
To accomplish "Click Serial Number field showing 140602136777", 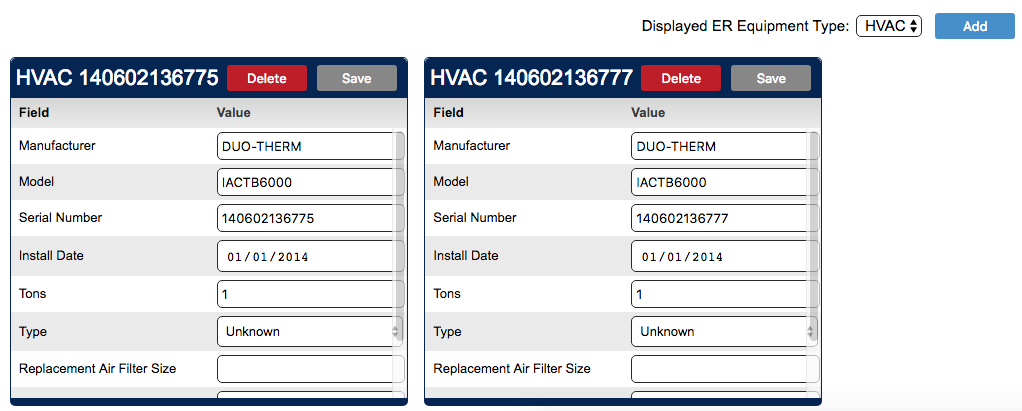I will point(720,218).
